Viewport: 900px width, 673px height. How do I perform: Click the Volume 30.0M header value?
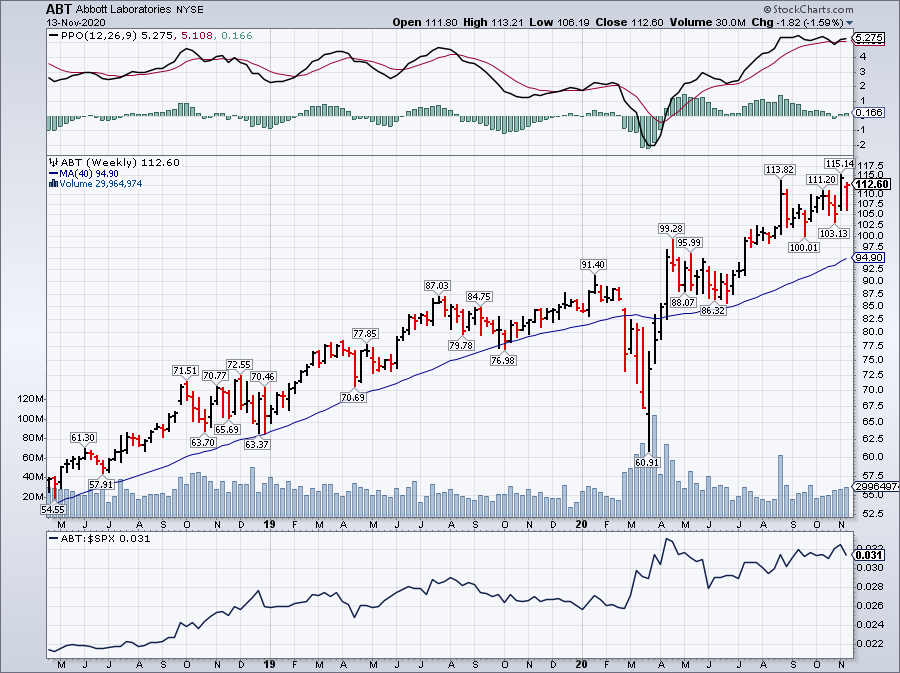point(707,22)
